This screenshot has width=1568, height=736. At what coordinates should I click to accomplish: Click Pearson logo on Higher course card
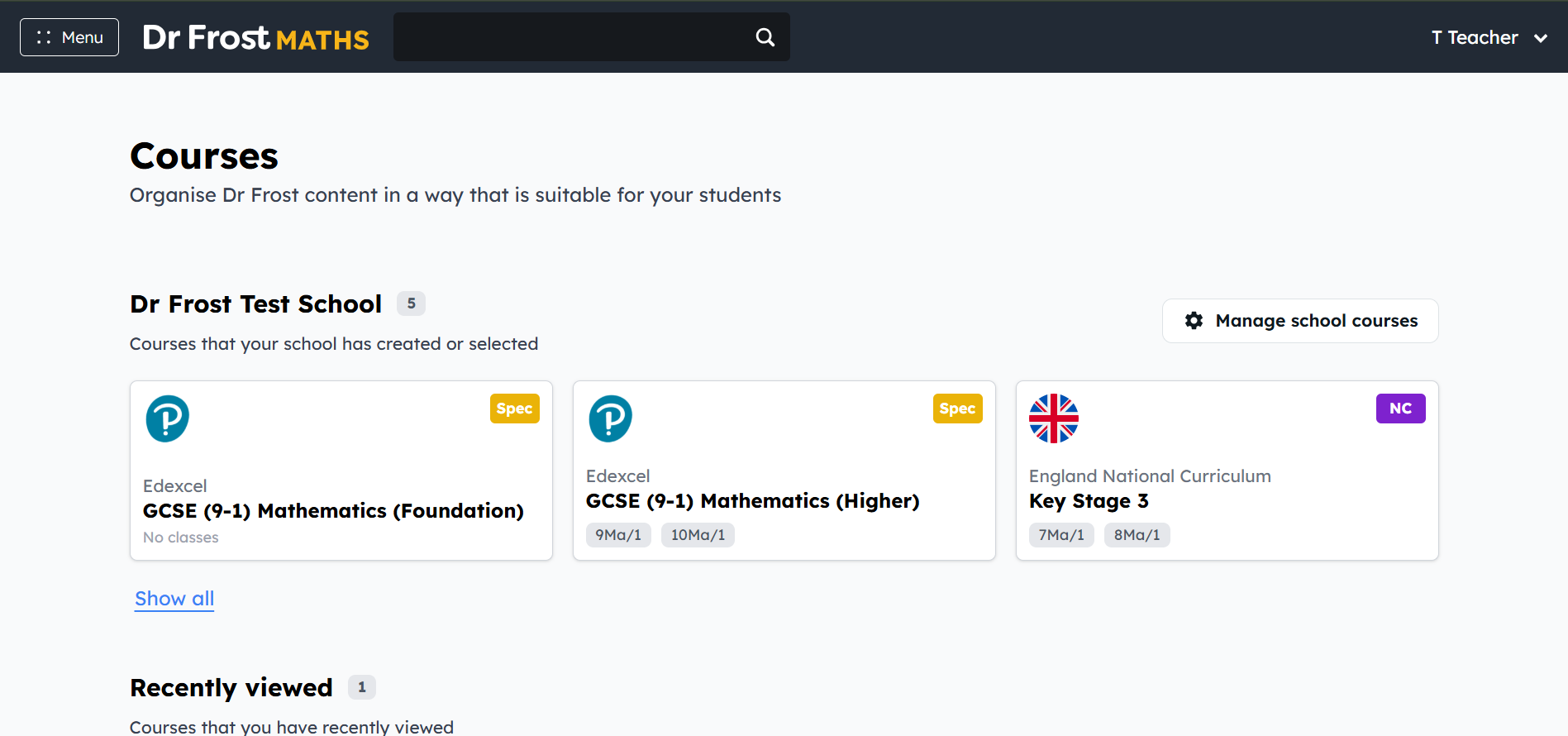pos(611,418)
